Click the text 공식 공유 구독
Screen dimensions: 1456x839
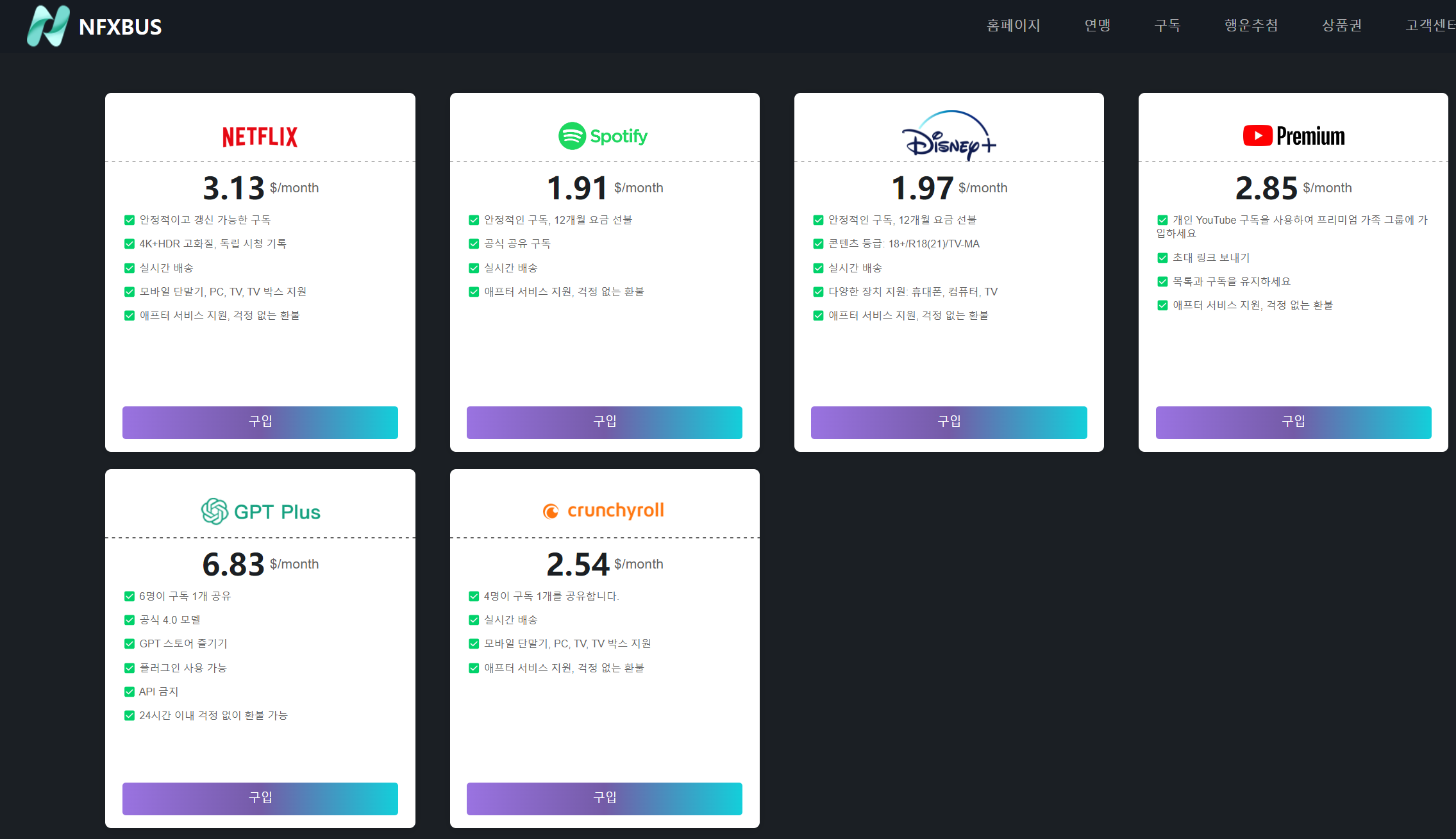(x=517, y=244)
